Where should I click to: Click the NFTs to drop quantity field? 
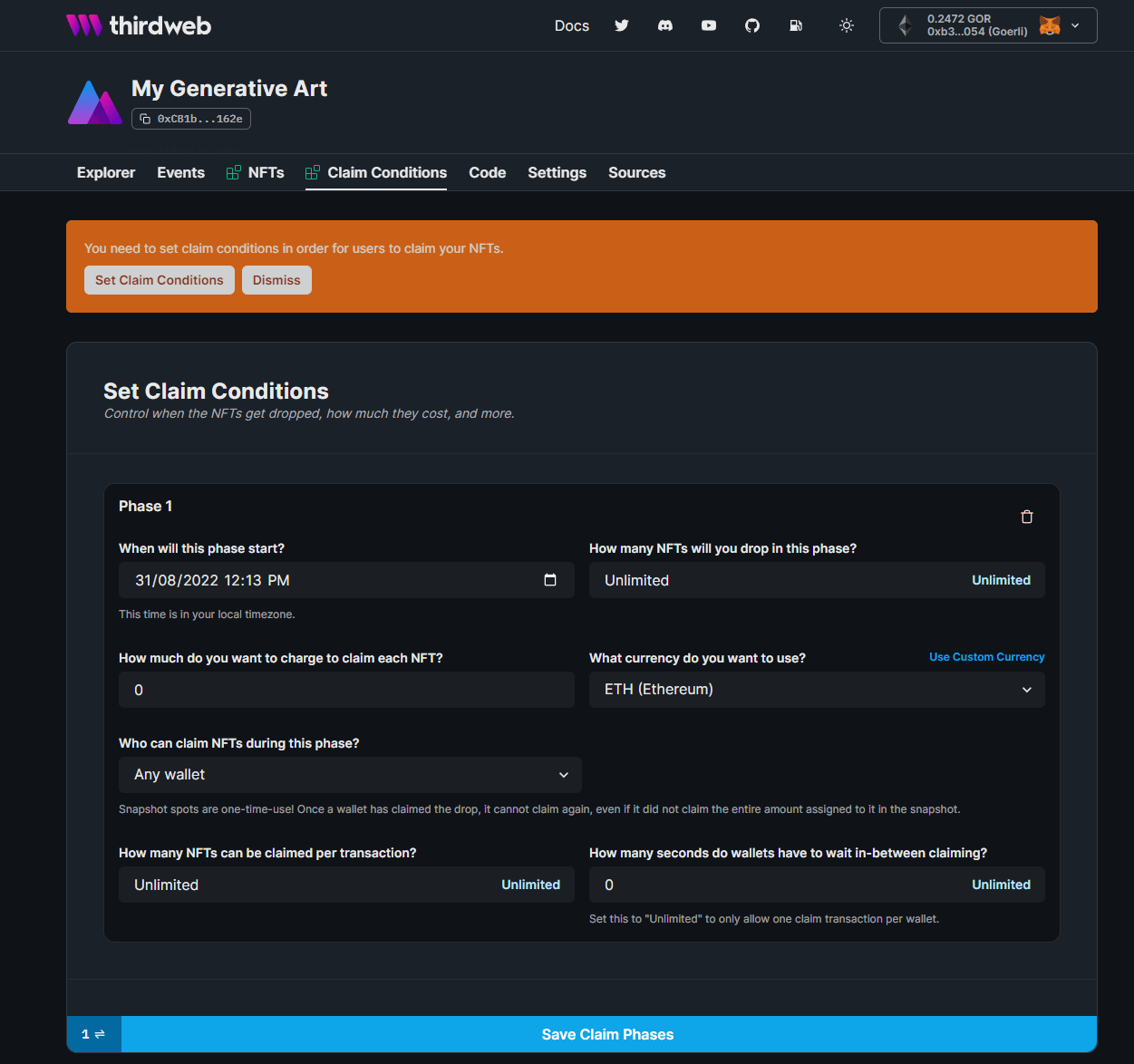817,580
